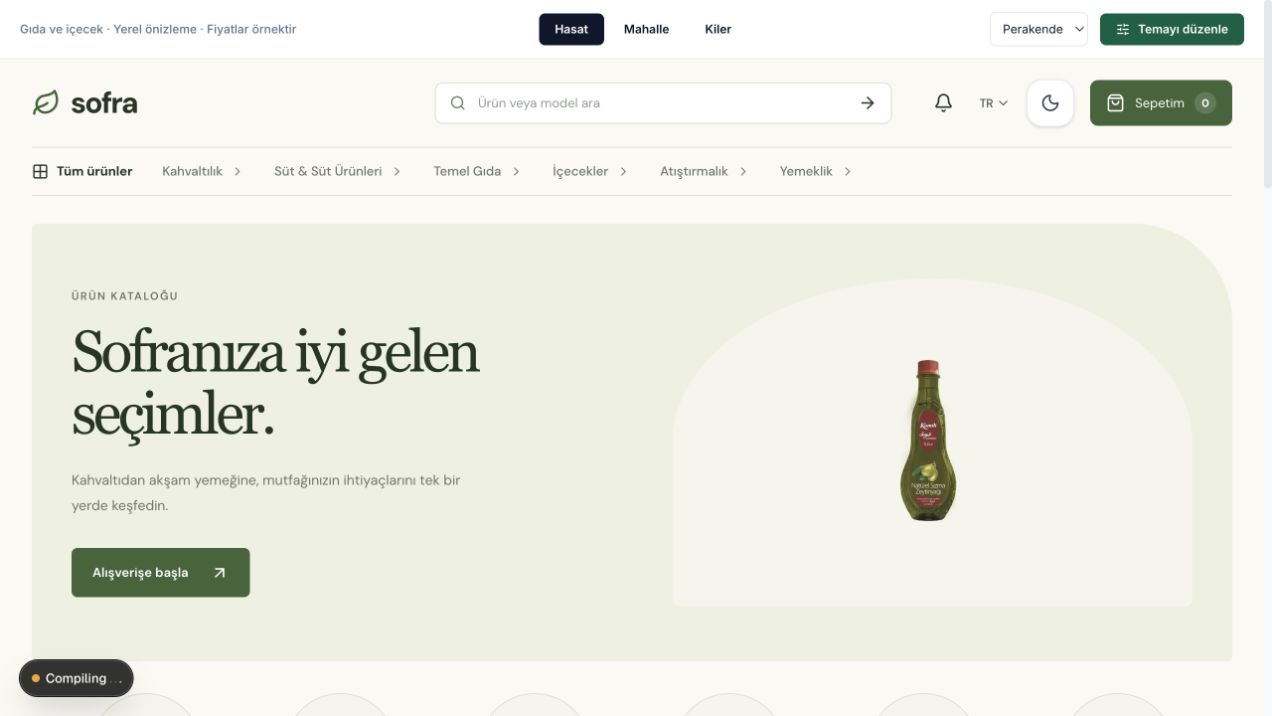This screenshot has height=716, width=1272.
Task: Click the grid icon beside Tüm ürünler
Action: tap(40, 171)
